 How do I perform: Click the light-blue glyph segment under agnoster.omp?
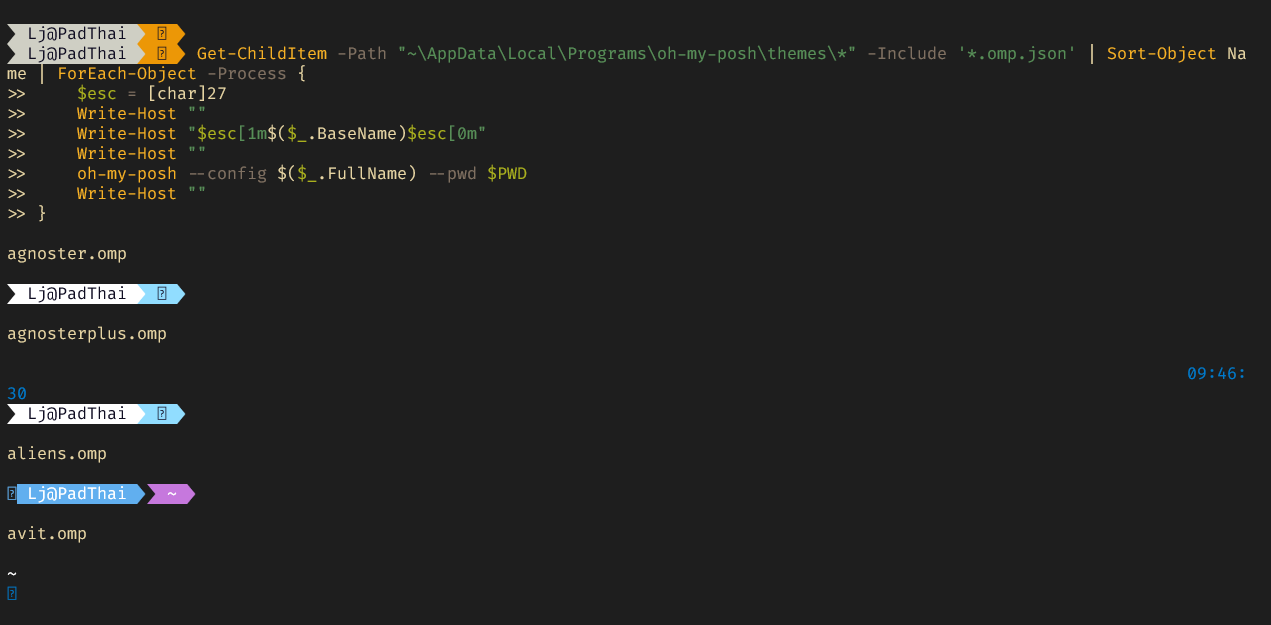pyautogui.click(x=161, y=293)
